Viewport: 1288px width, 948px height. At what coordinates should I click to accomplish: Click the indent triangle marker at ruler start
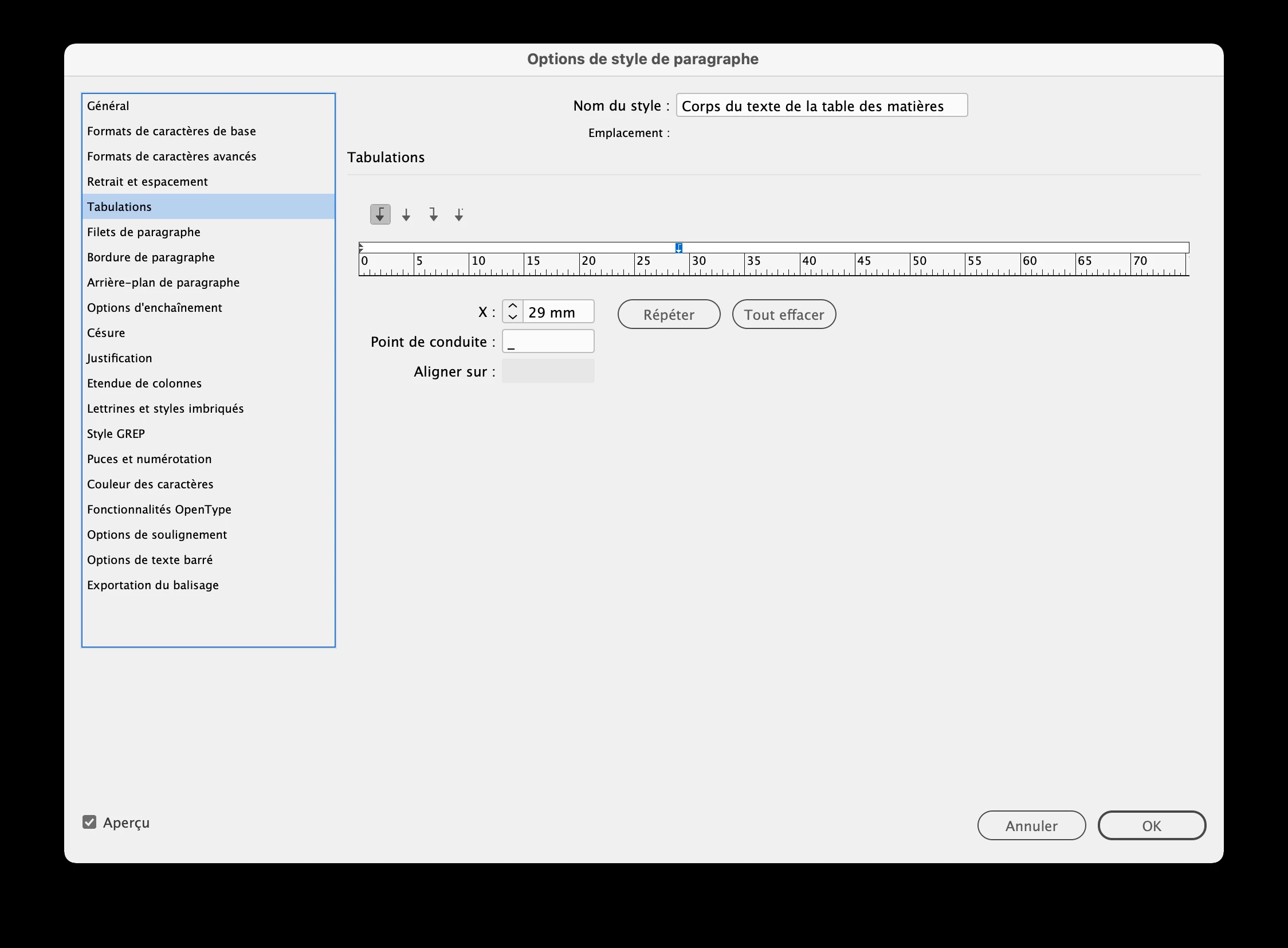361,248
